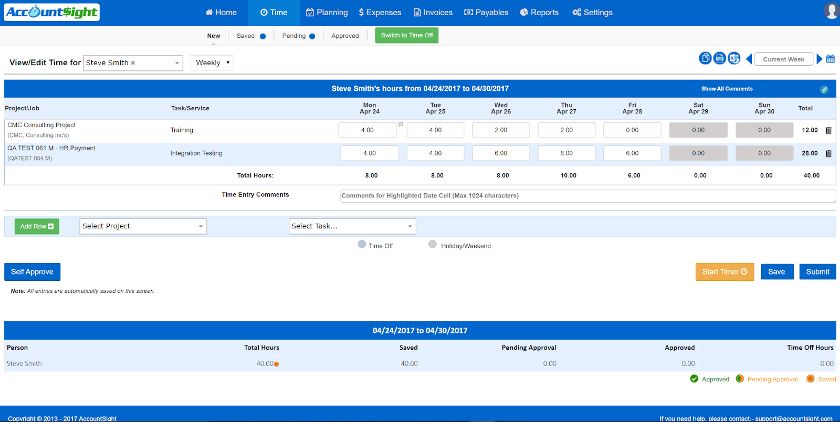Click the Start Timer button
Image resolution: width=840 pixels, height=422 pixels.
coord(725,272)
